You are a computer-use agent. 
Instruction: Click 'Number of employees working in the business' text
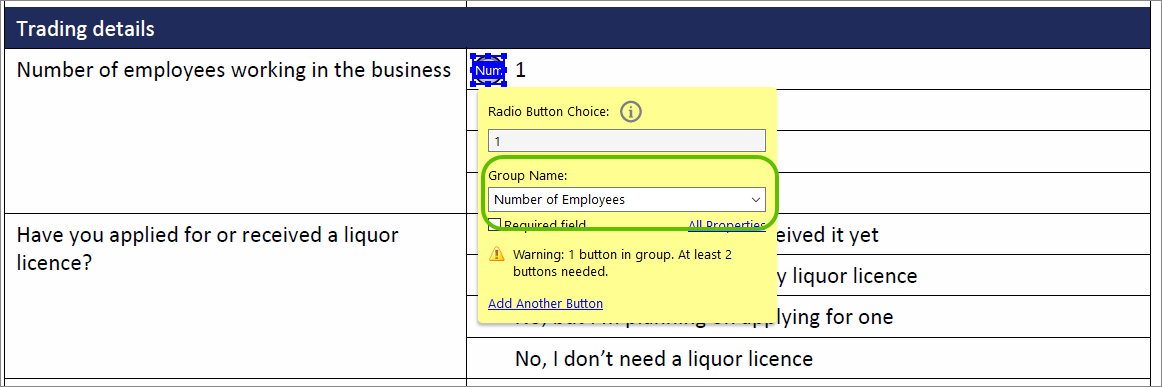pos(233,70)
